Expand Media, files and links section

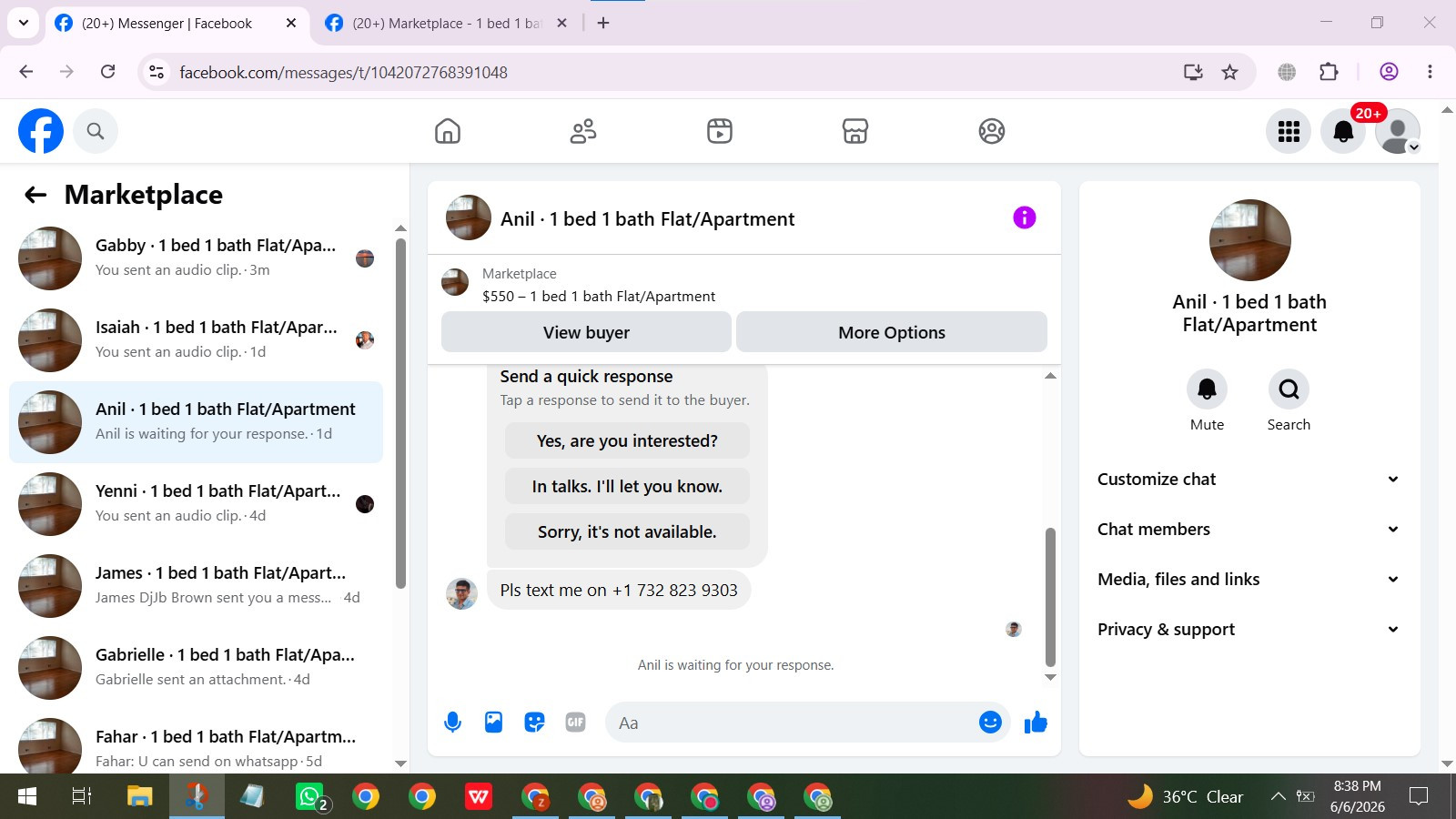1249,580
